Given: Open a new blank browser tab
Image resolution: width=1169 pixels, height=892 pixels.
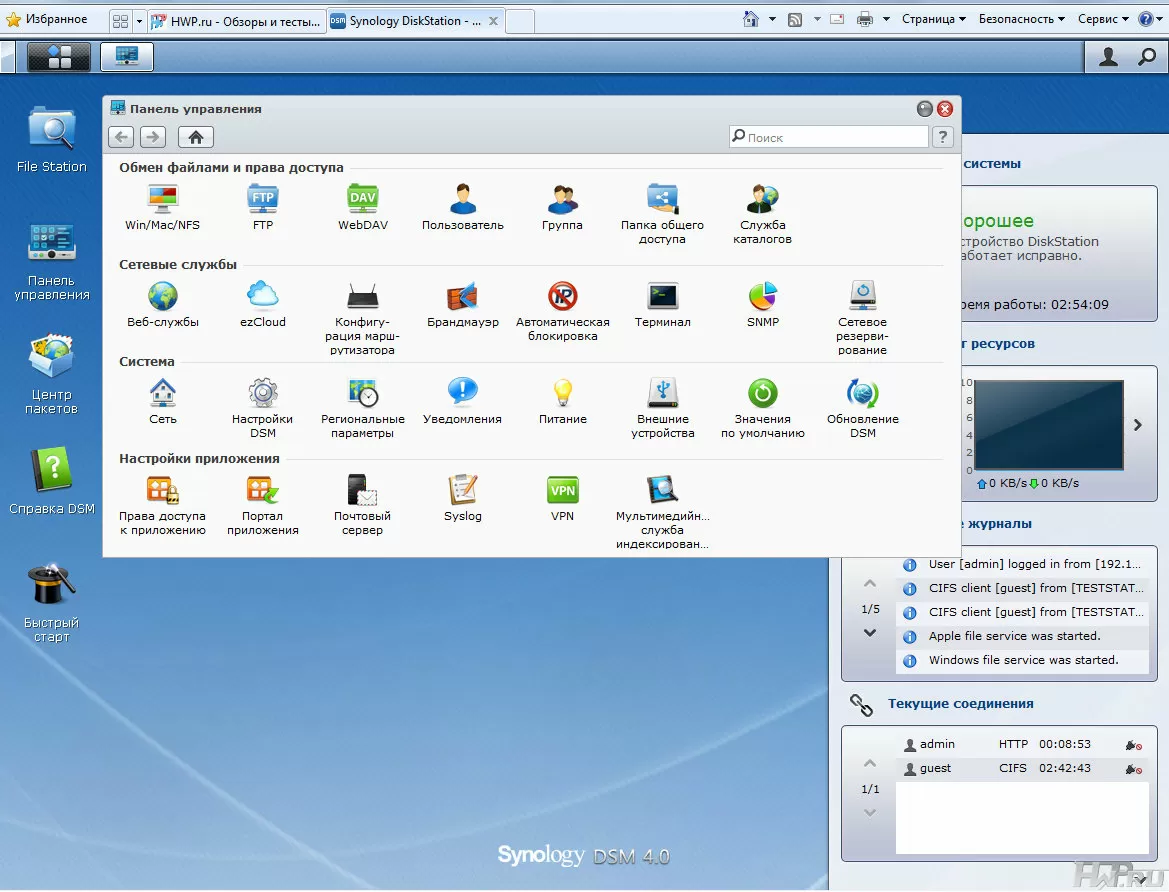Looking at the screenshot, I should (x=520, y=22).
